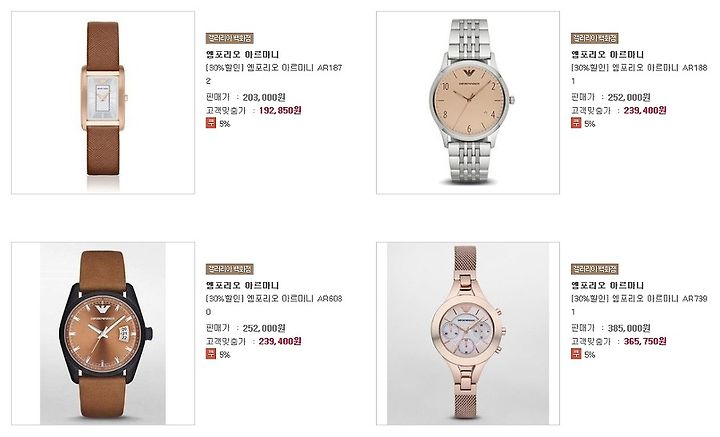Click the red coupon icon for AR6030
720x437 pixels.
211,354
